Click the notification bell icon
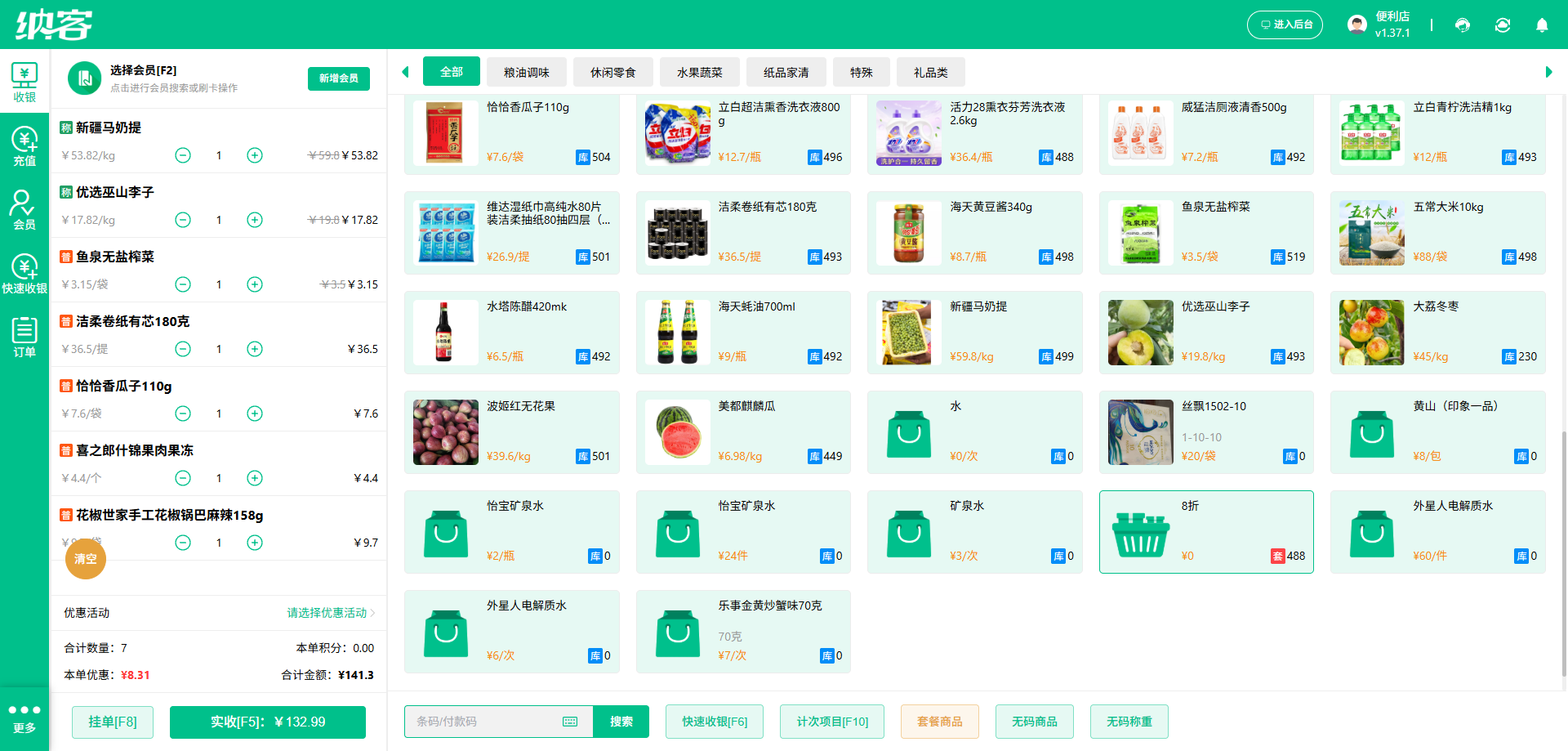This screenshot has width=1568, height=751. [1542, 25]
